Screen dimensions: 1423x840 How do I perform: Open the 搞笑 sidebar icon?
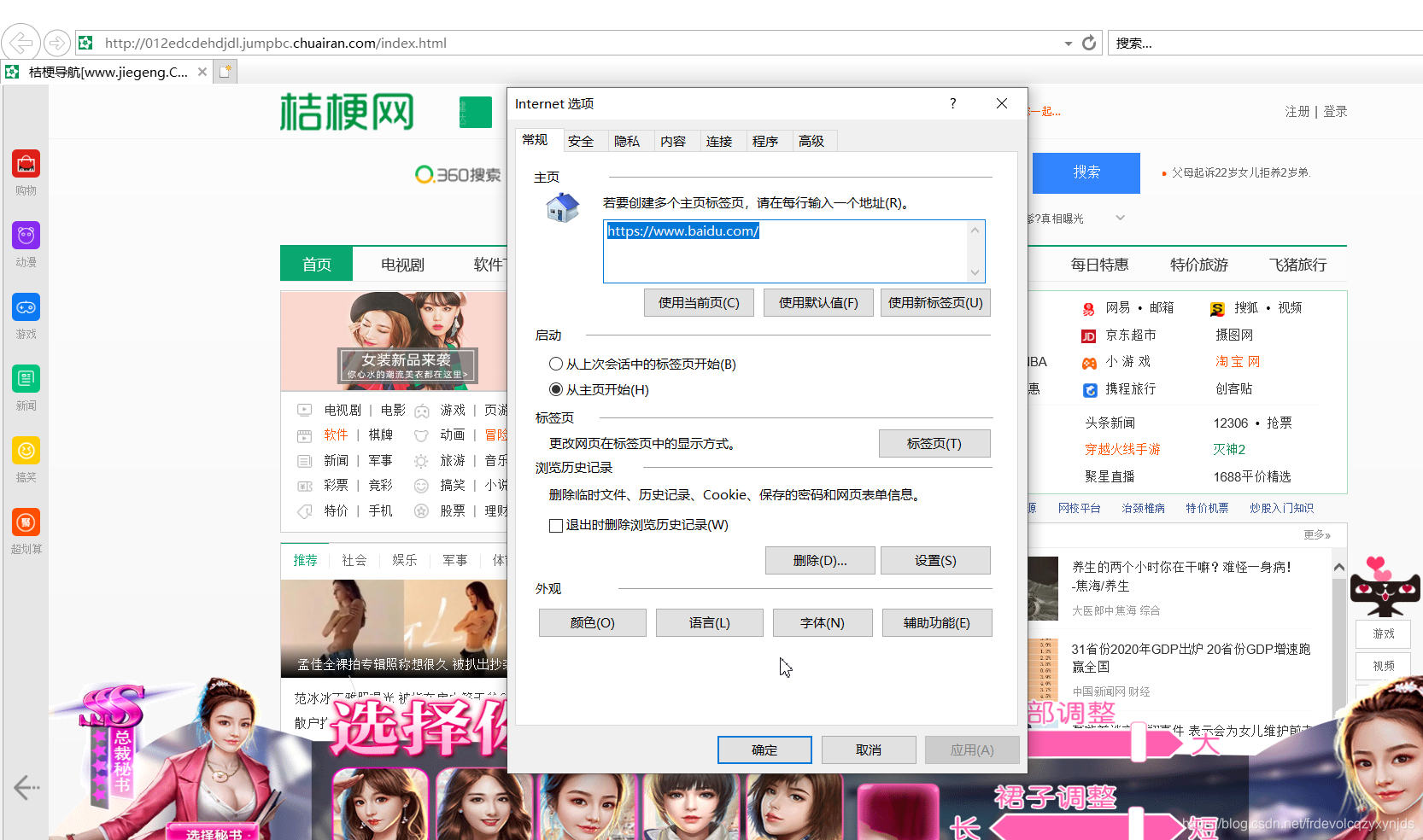click(x=26, y=450)
